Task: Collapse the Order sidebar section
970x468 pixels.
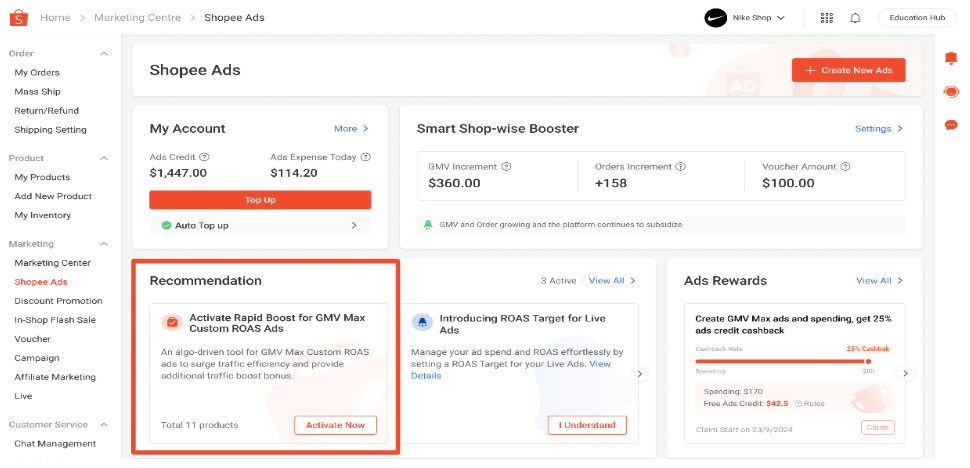Action: (104, 54)
